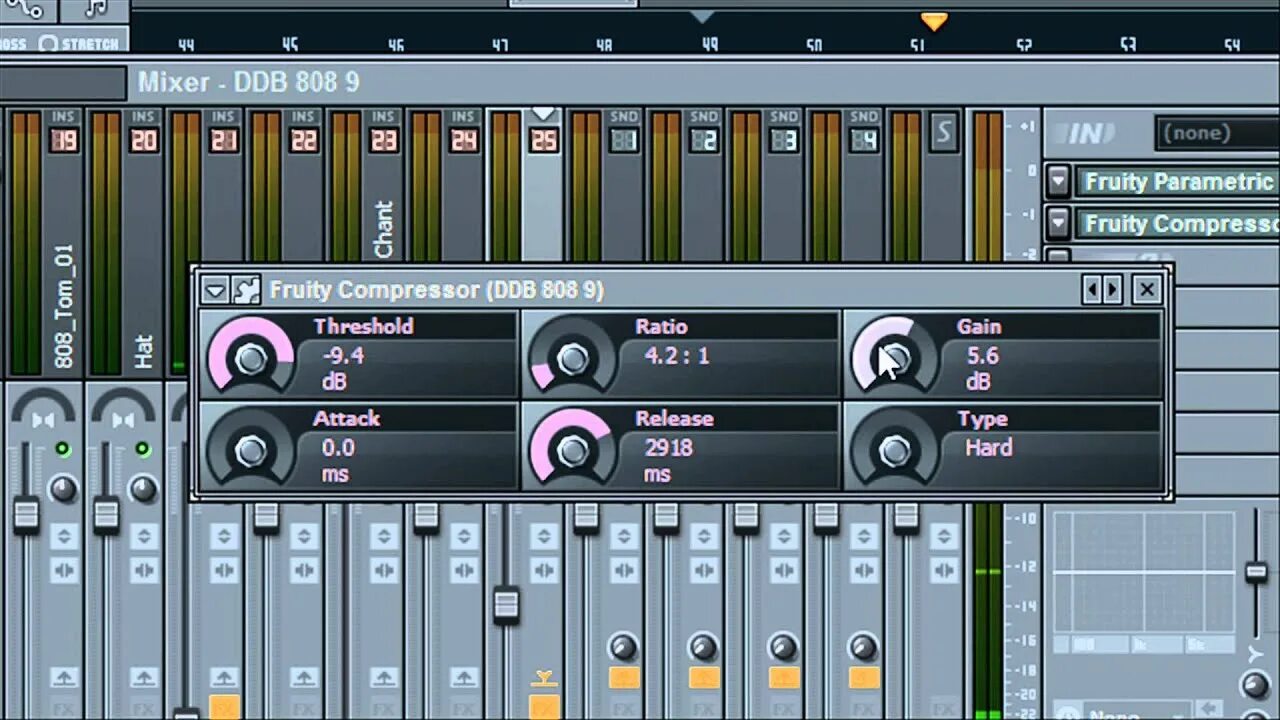Image resolution: width=1280 pixels, height=720 pixels.
Task: Swap stereo channels on track 19
Action: tap(63, 571)
